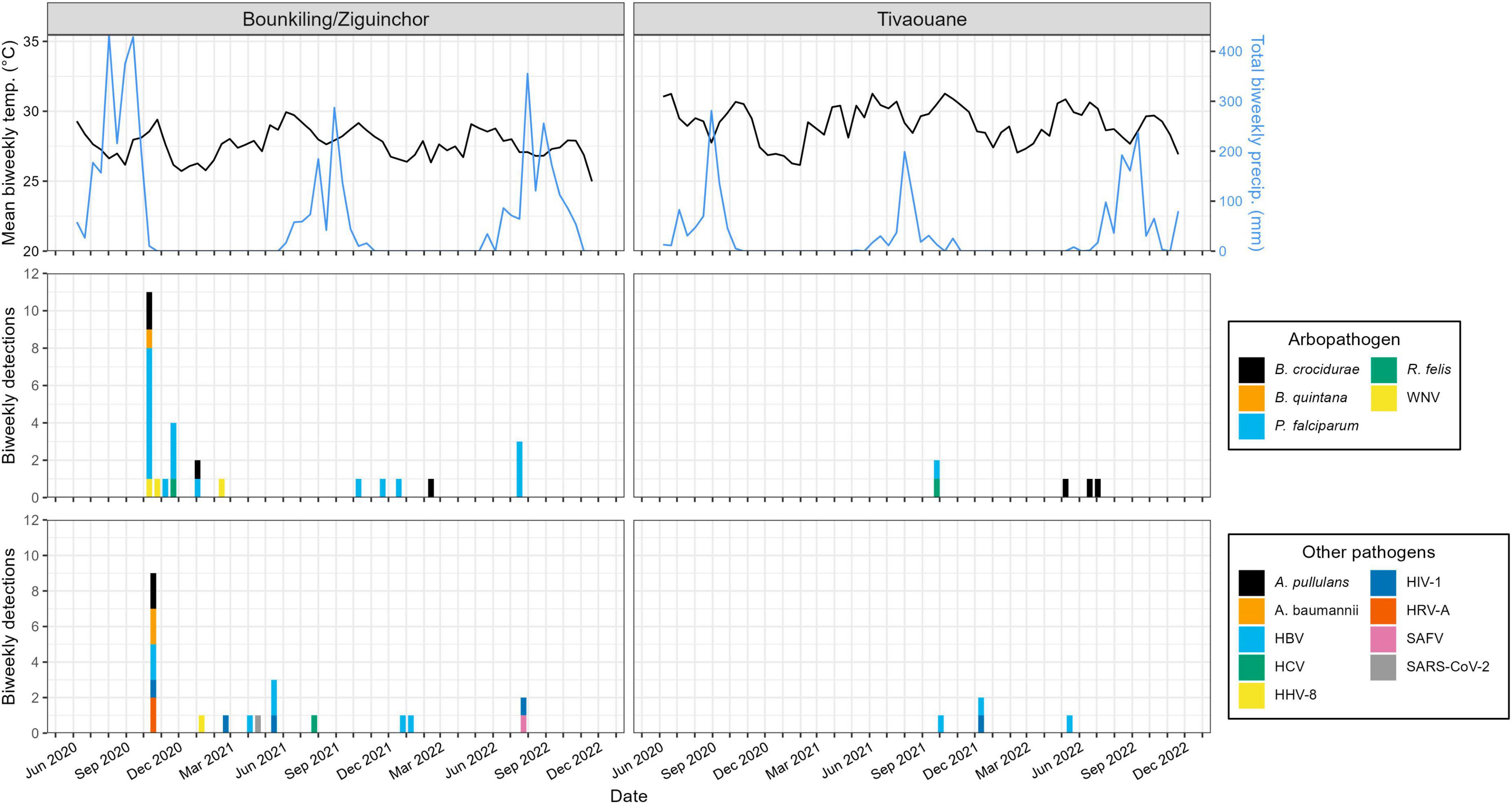1512x804 pixels.
Task: Click the B. quintana orange legend swatch
Action: pyautogui.click(x=1251, y=397)
